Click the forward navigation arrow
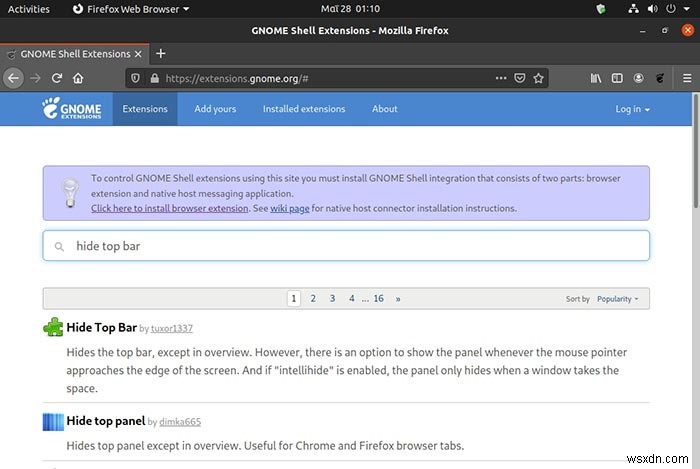The height and width of the screenshot is (469, 700). click(35, 79)
